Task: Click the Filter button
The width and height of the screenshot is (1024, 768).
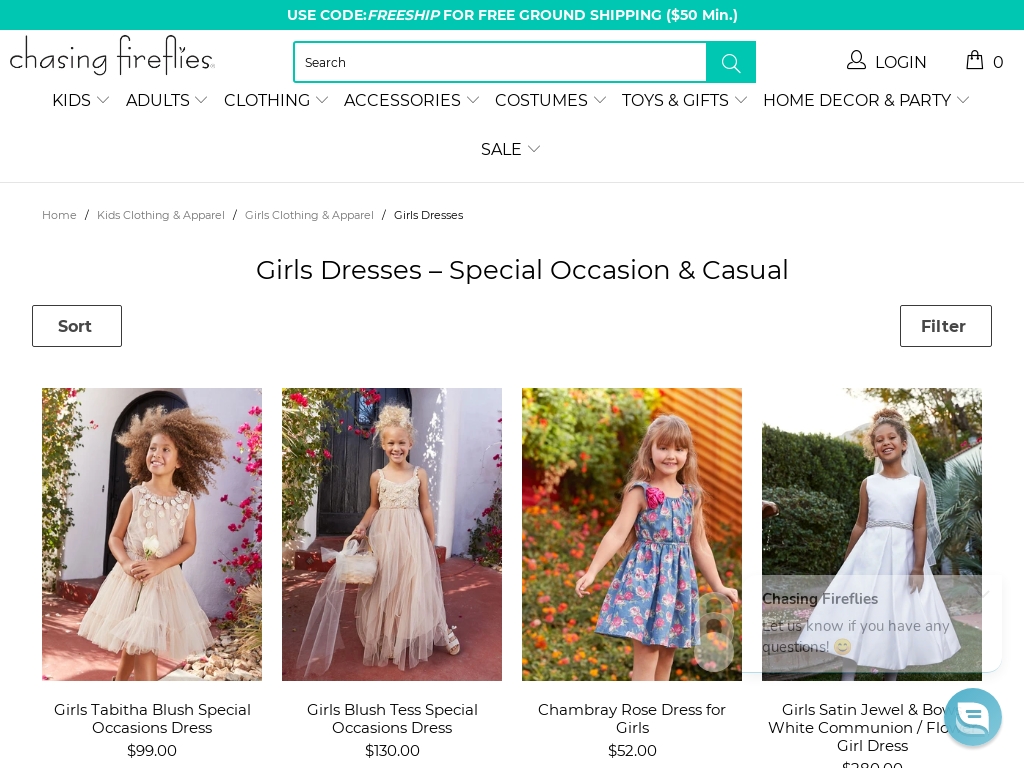Action: point(945,326)
